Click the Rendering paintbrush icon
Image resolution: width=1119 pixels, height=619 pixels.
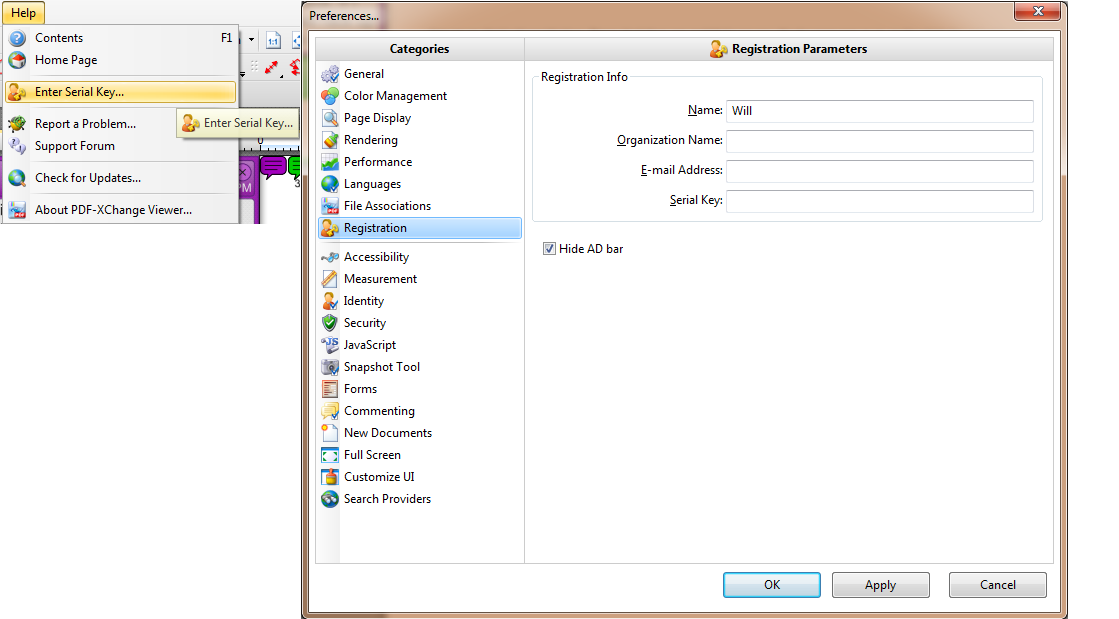(x=330, y=140)
